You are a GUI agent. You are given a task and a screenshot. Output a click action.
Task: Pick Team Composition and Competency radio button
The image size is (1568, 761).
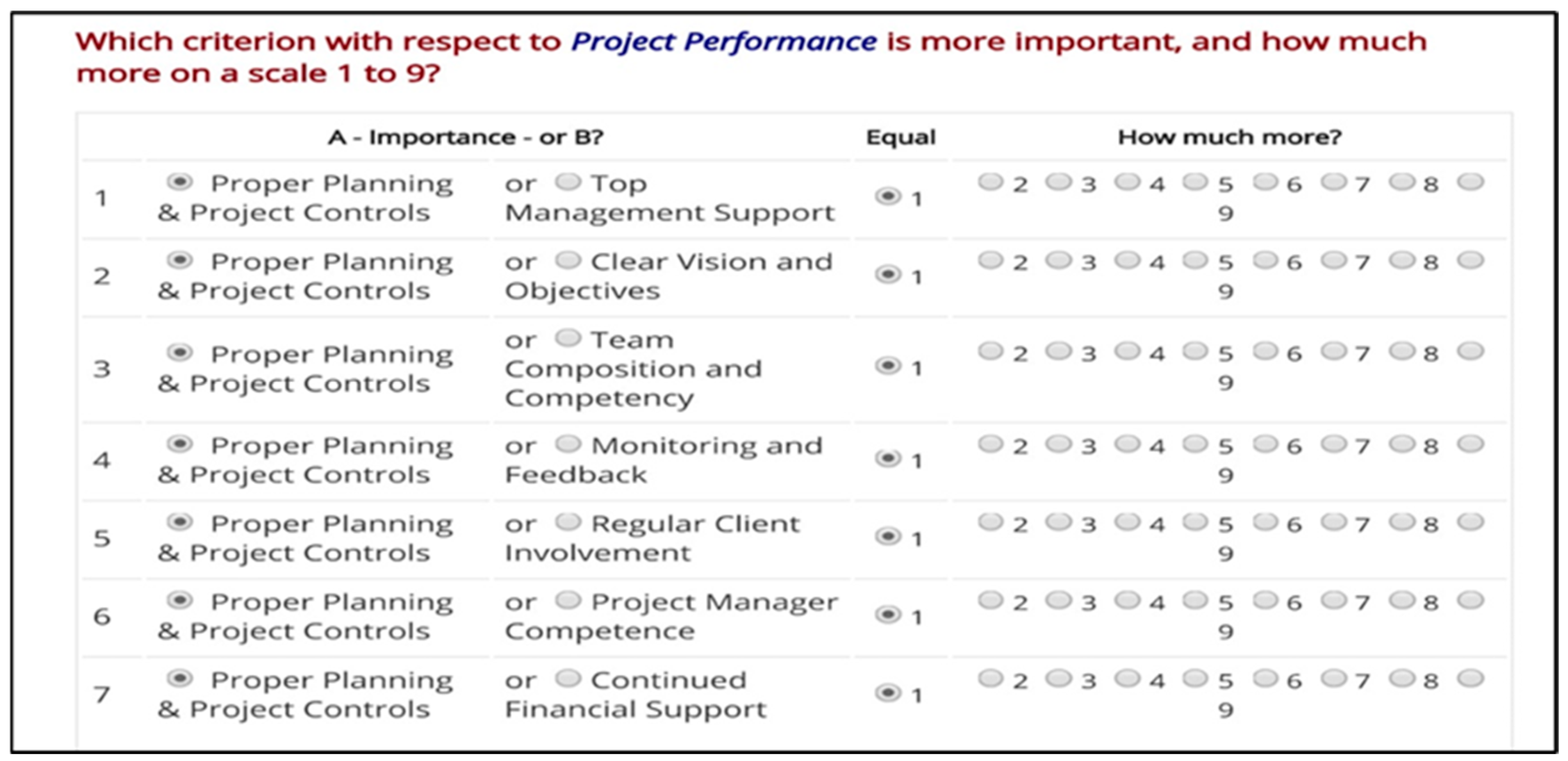point(568,338)
